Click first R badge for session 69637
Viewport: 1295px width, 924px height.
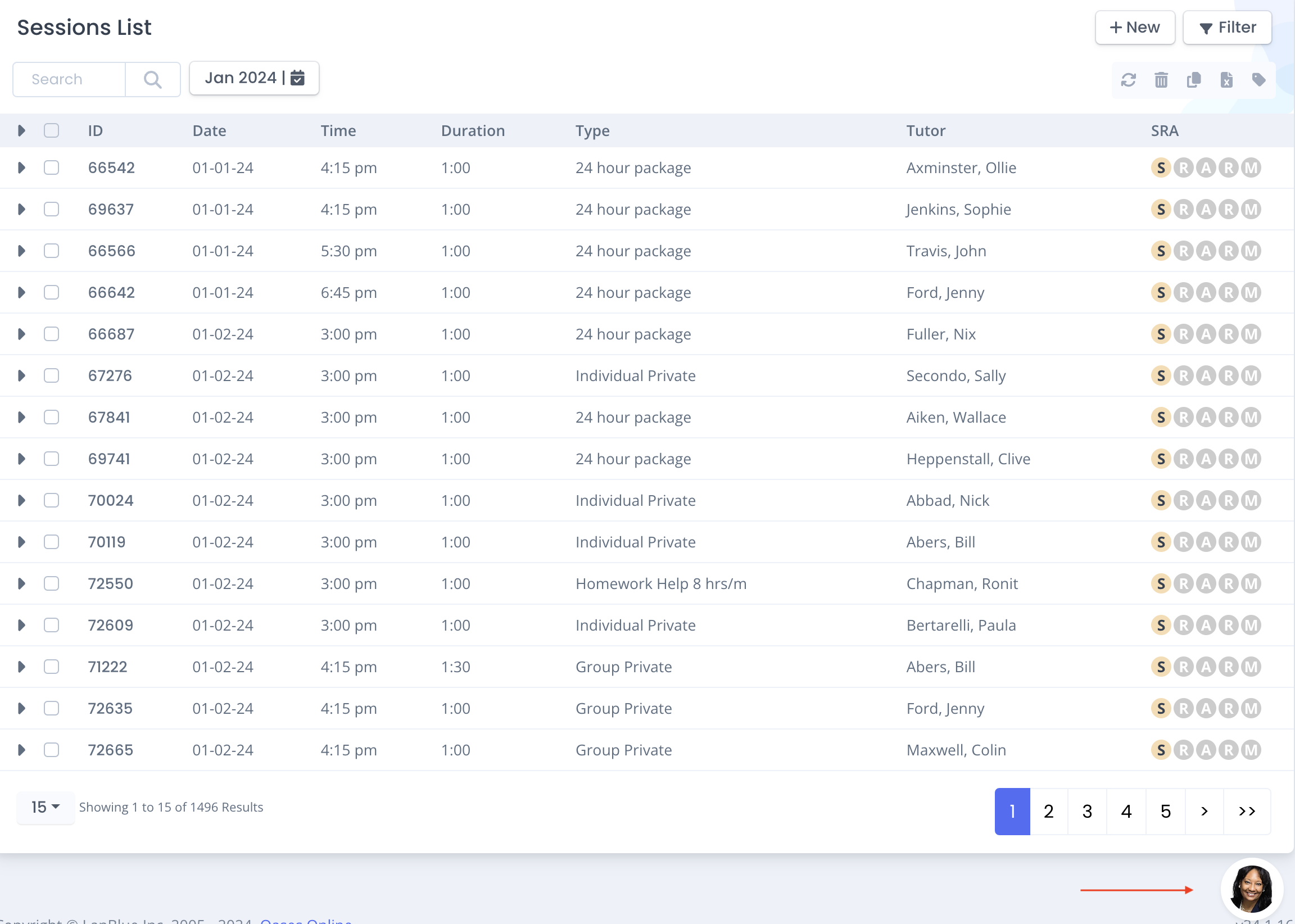click(1184, 210)
